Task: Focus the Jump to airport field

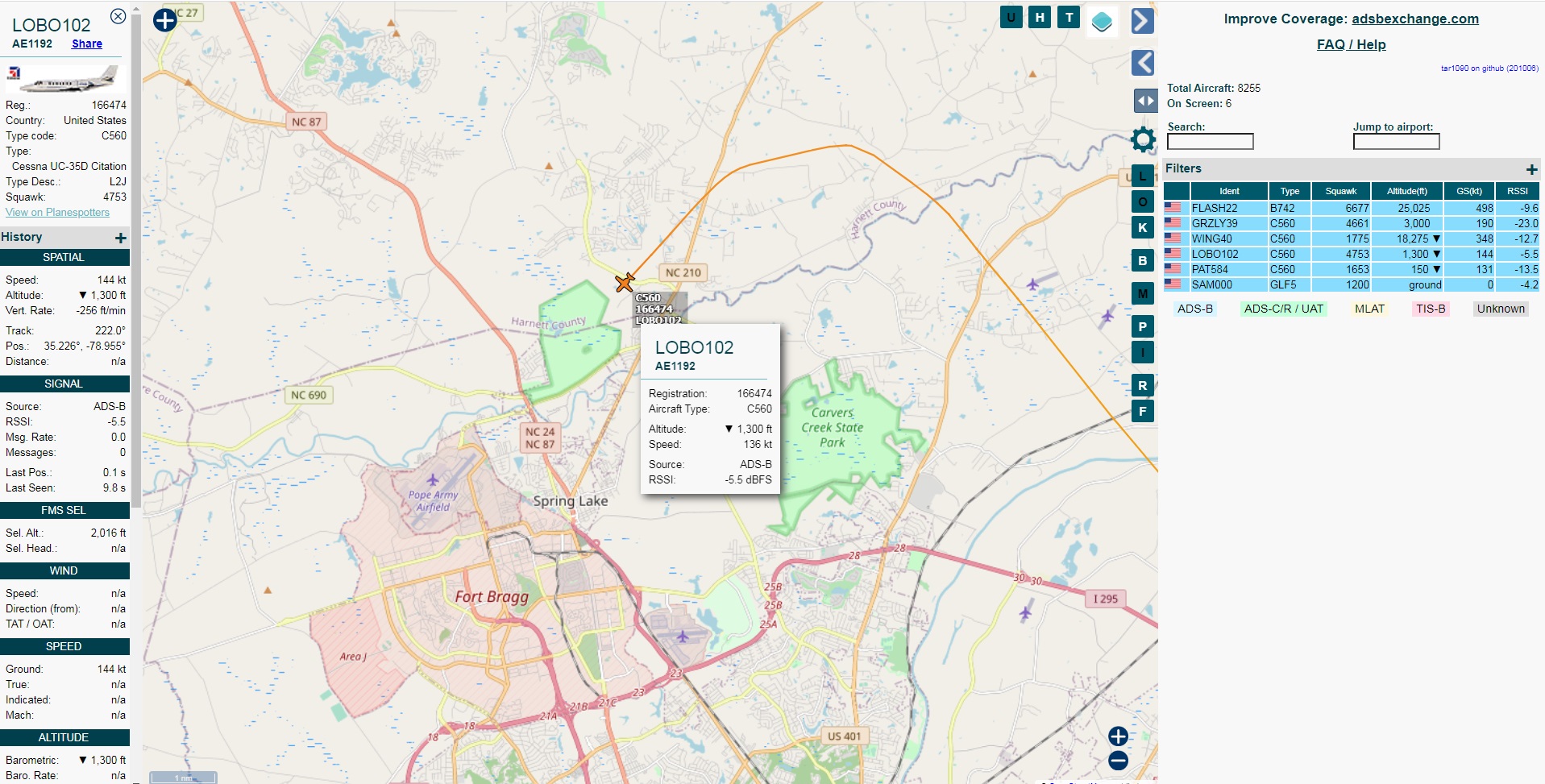Action: coord(1396,142)
